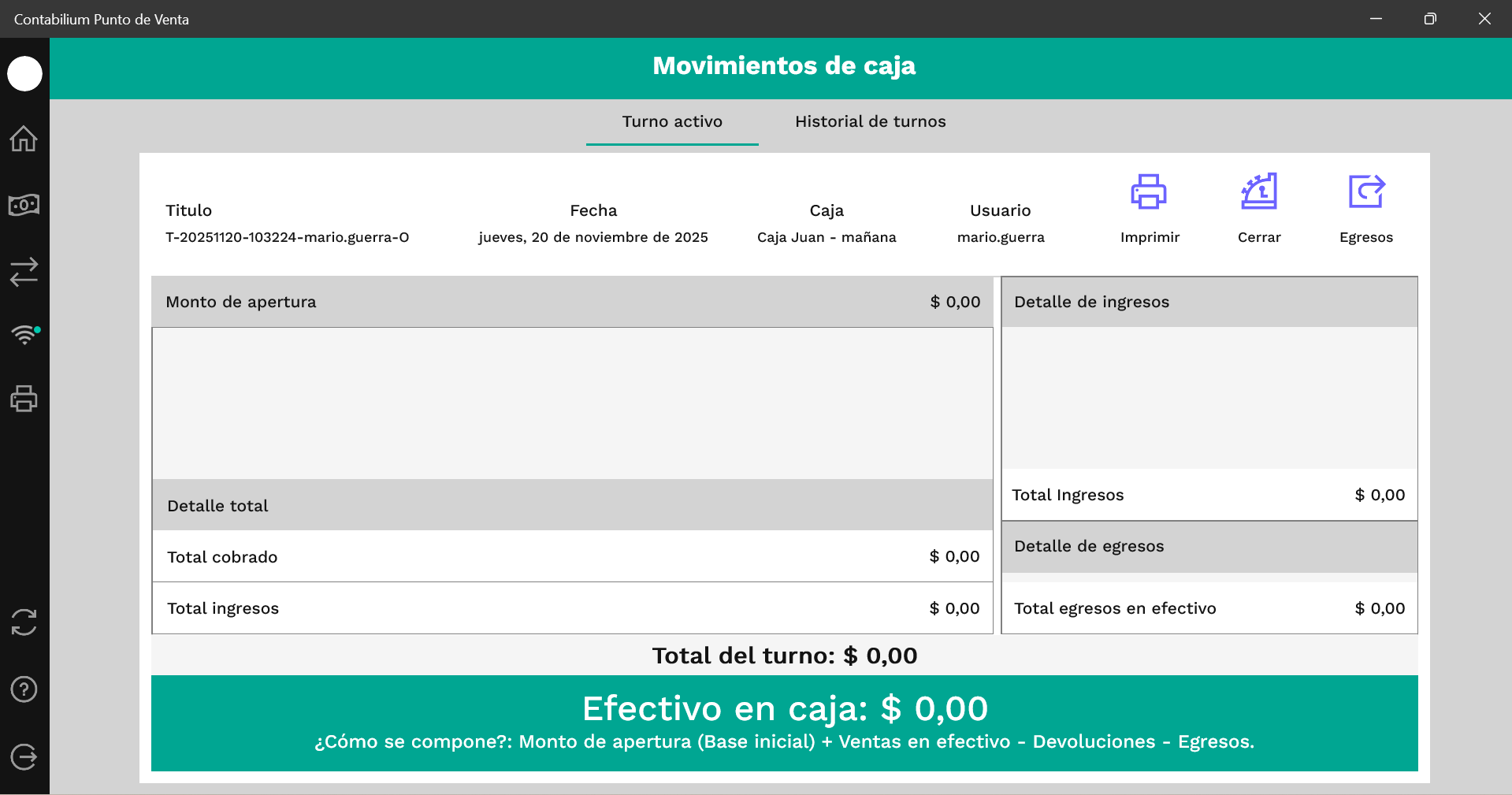Screen dimensions: 1512x795
Task: Open the cash money icon in sidebar
Action: pyautogui.click(x=24, y=205)
